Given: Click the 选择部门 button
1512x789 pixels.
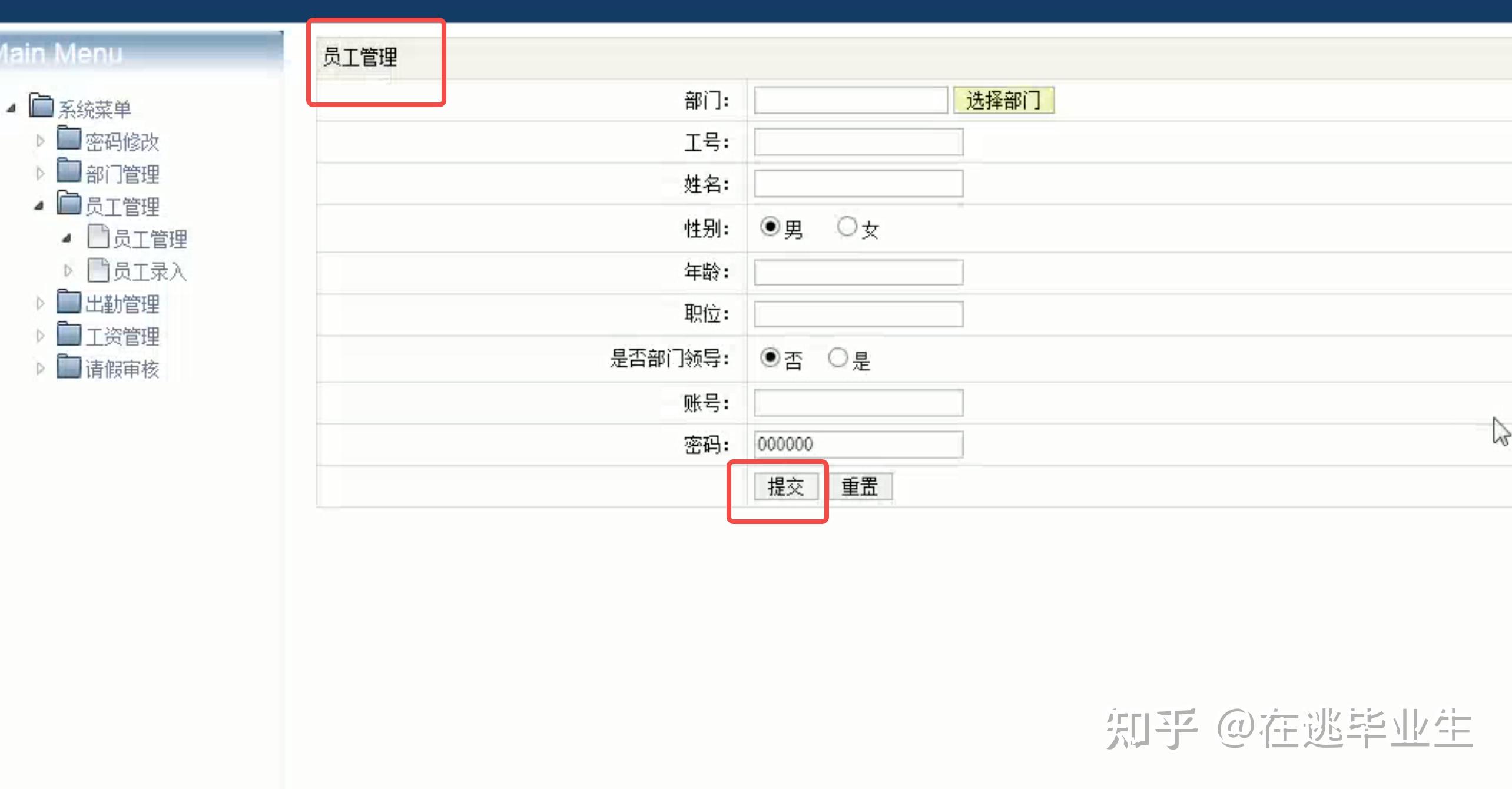Looking at the screenshot, I should (x=1004, y=100).
